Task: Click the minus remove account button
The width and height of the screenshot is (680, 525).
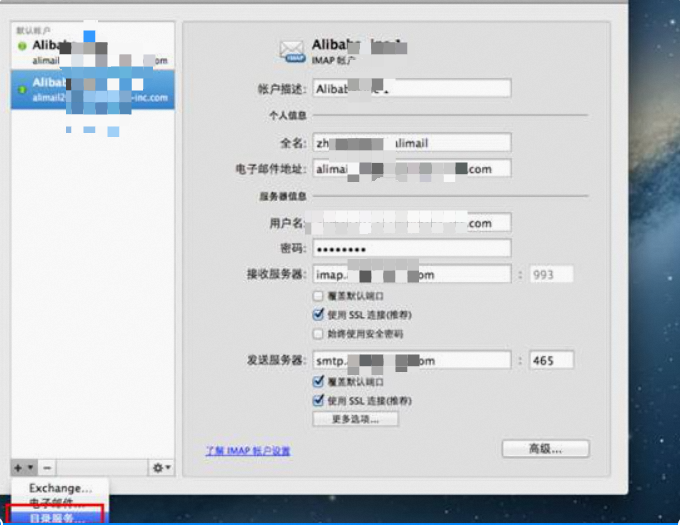Action: 47,467
